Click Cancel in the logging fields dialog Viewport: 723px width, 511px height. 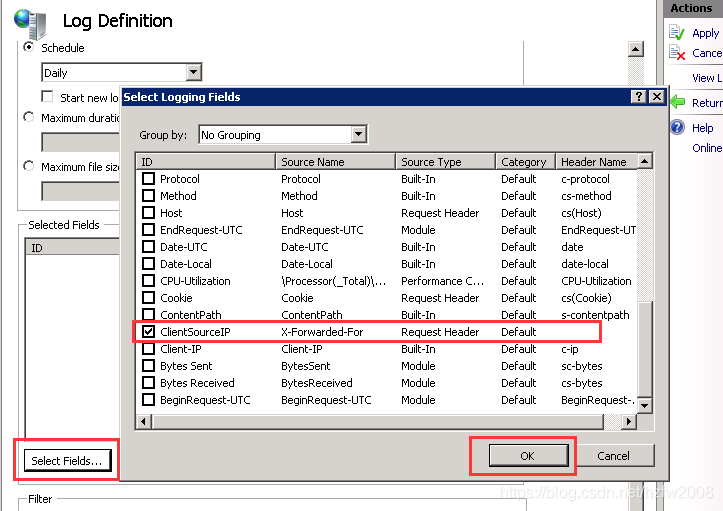coord(613,456)
